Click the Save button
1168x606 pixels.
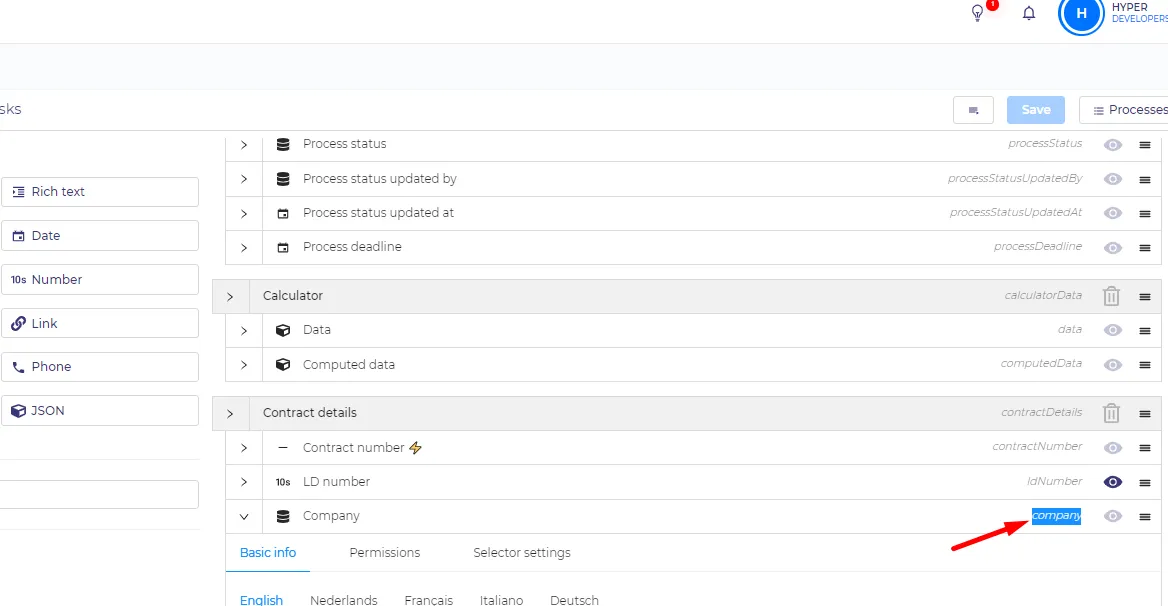(x=1035, y=109)
